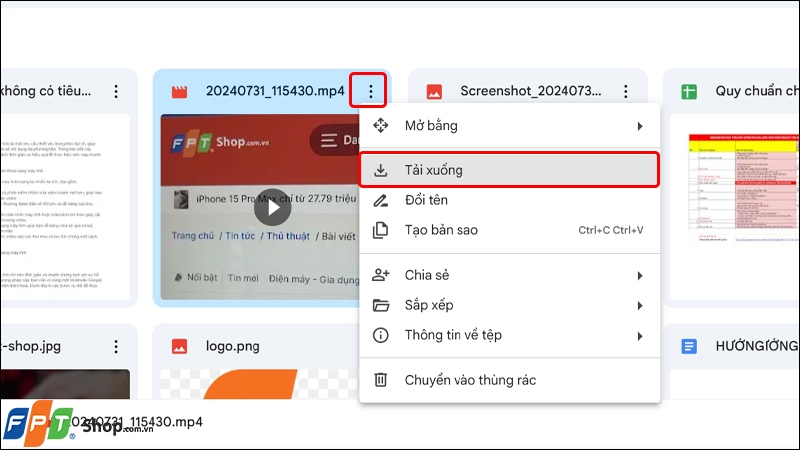Click the add-person share icon

pos(381,275)
